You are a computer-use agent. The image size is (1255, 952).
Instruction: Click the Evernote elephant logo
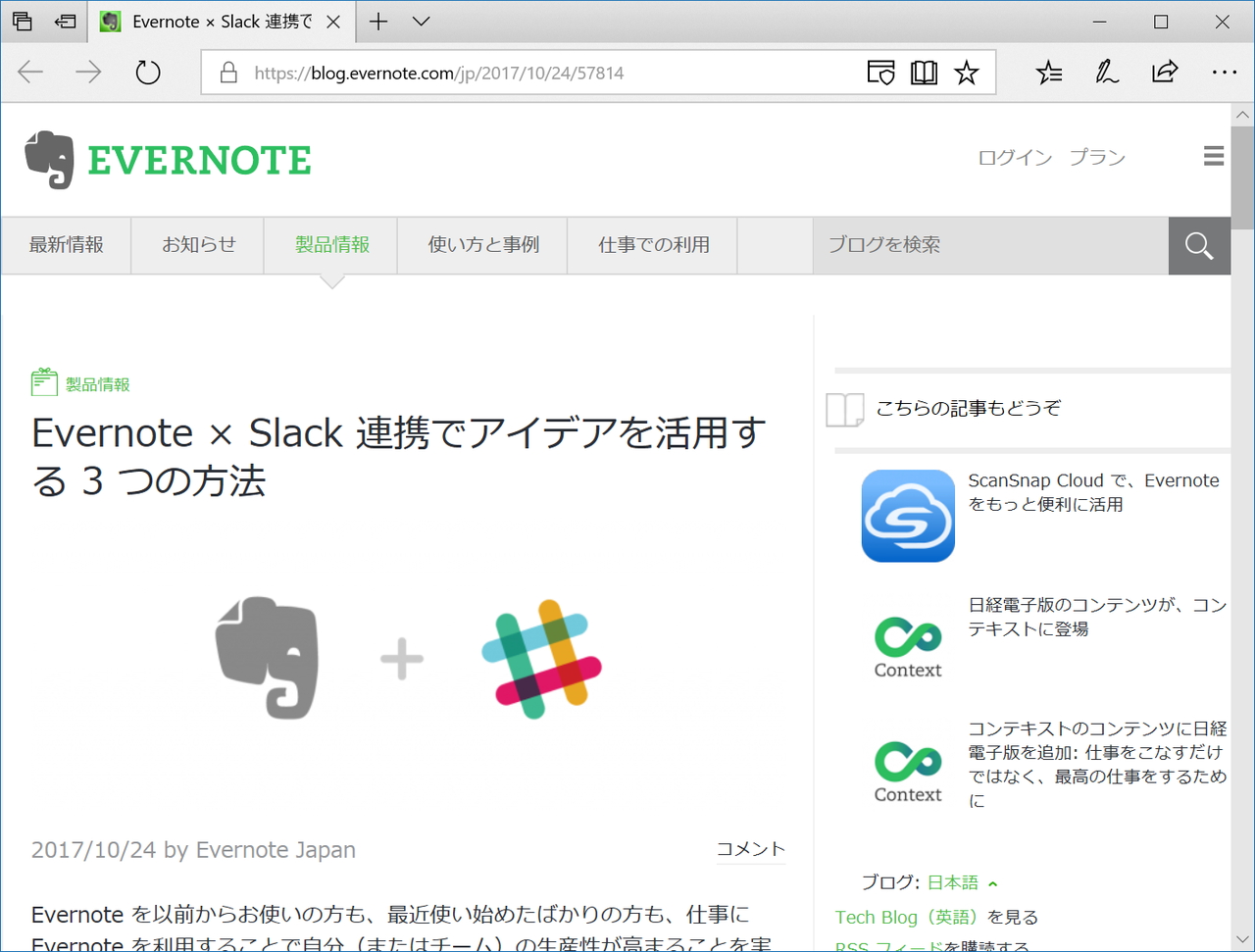pyautogui.click(x=49, y=157)
